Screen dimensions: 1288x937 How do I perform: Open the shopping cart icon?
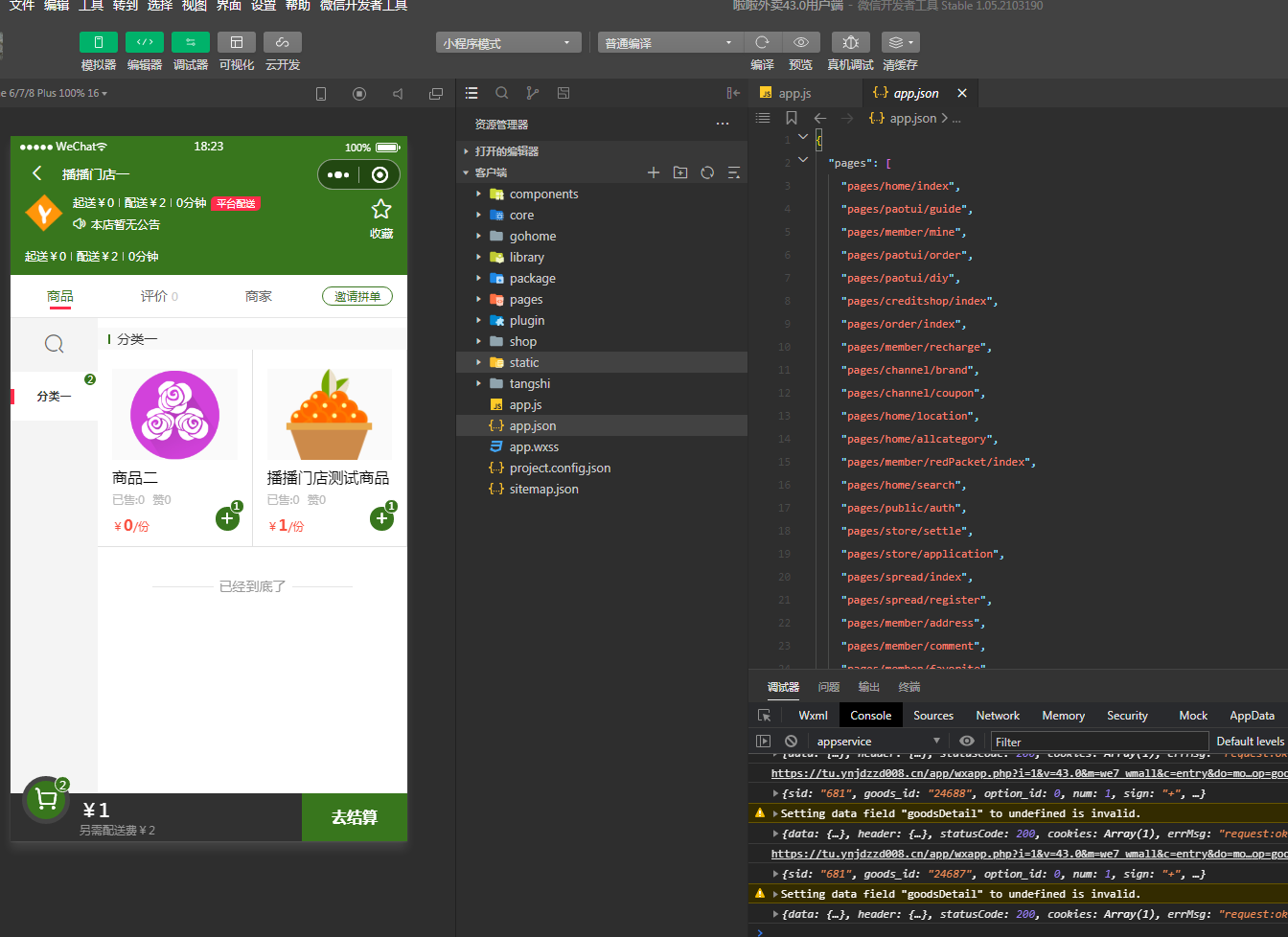tap(45, 799)
